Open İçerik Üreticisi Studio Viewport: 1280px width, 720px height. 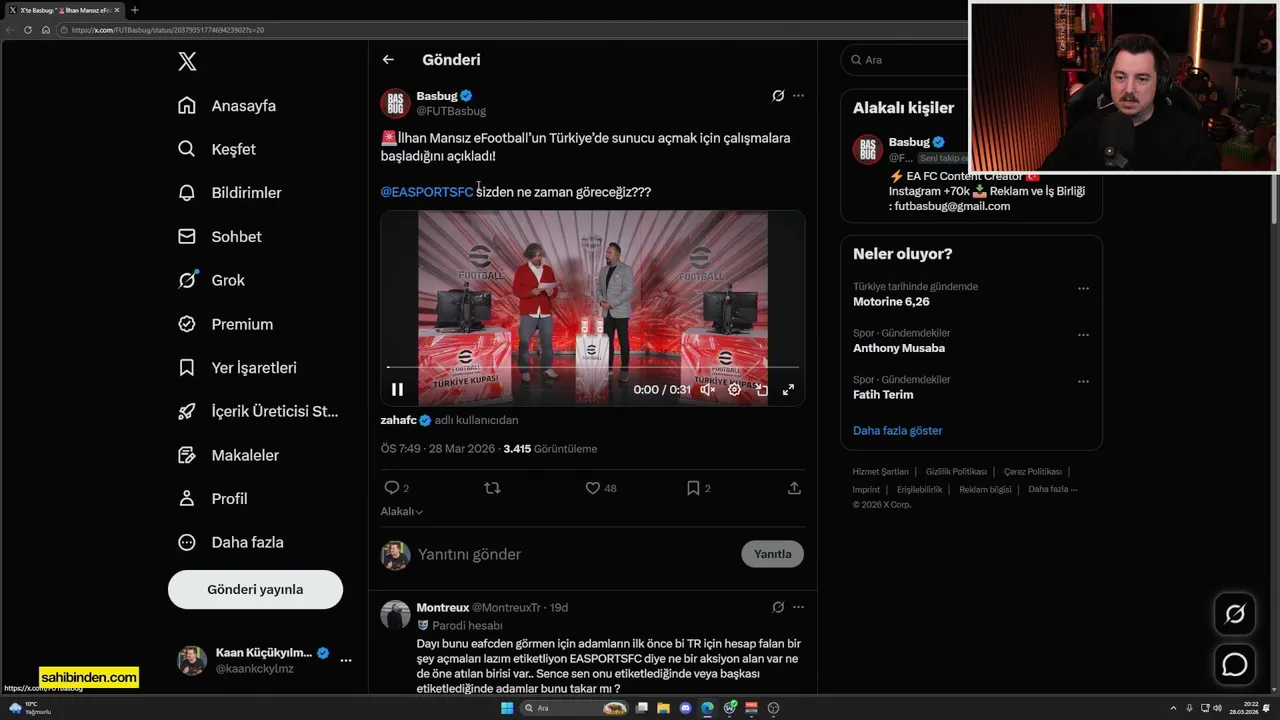click(258, 411)
